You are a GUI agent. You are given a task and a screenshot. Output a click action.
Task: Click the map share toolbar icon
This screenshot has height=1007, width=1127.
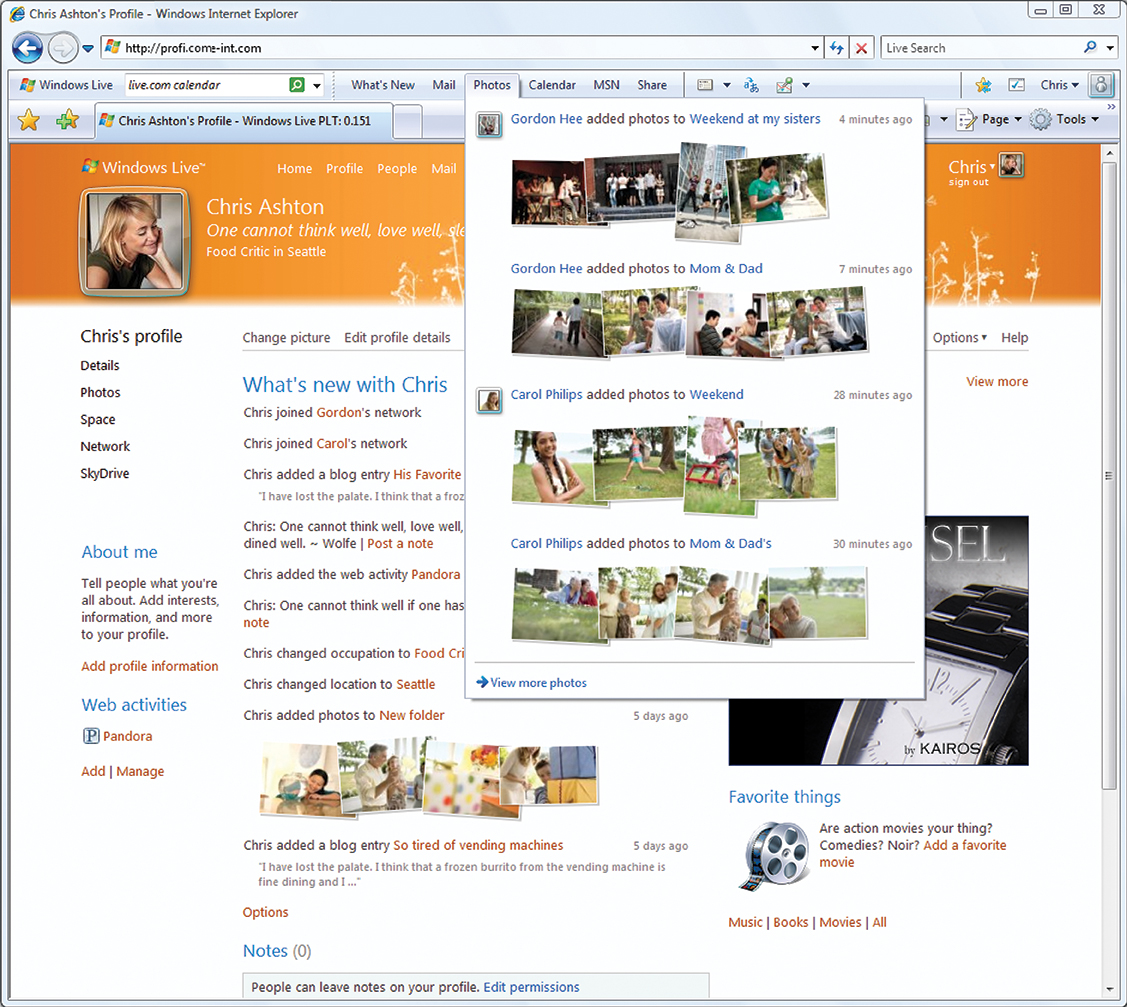point(784,86)
